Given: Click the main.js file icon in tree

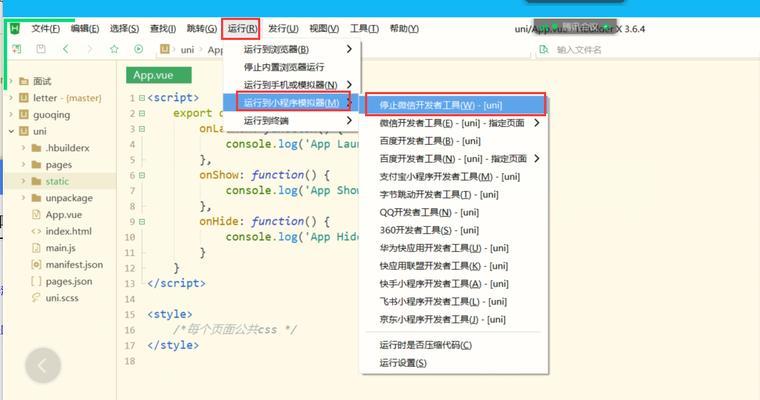Looking at the screenshot, I should pyautogui.click(x=36, y=248).
